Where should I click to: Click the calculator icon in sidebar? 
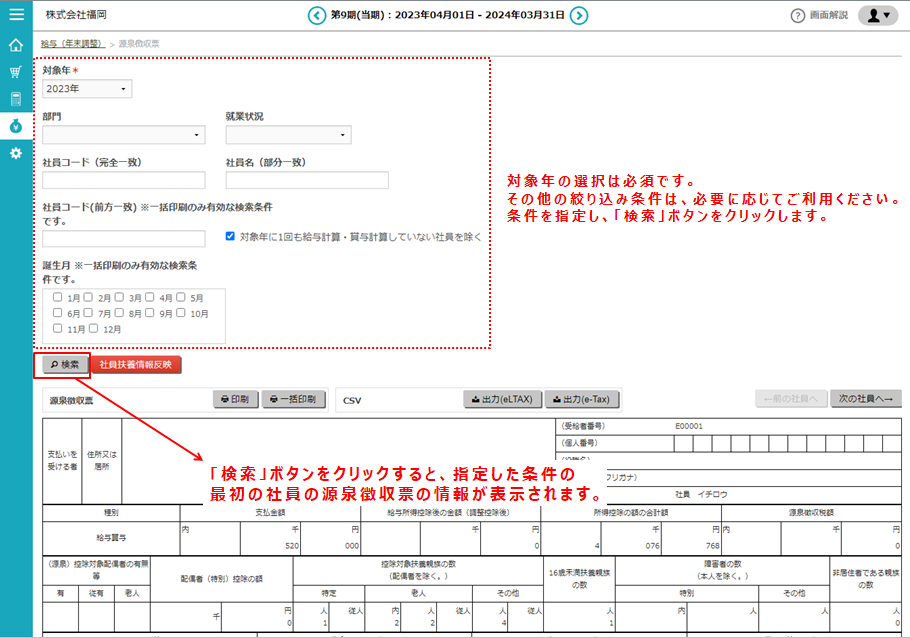tap(16, 99)
